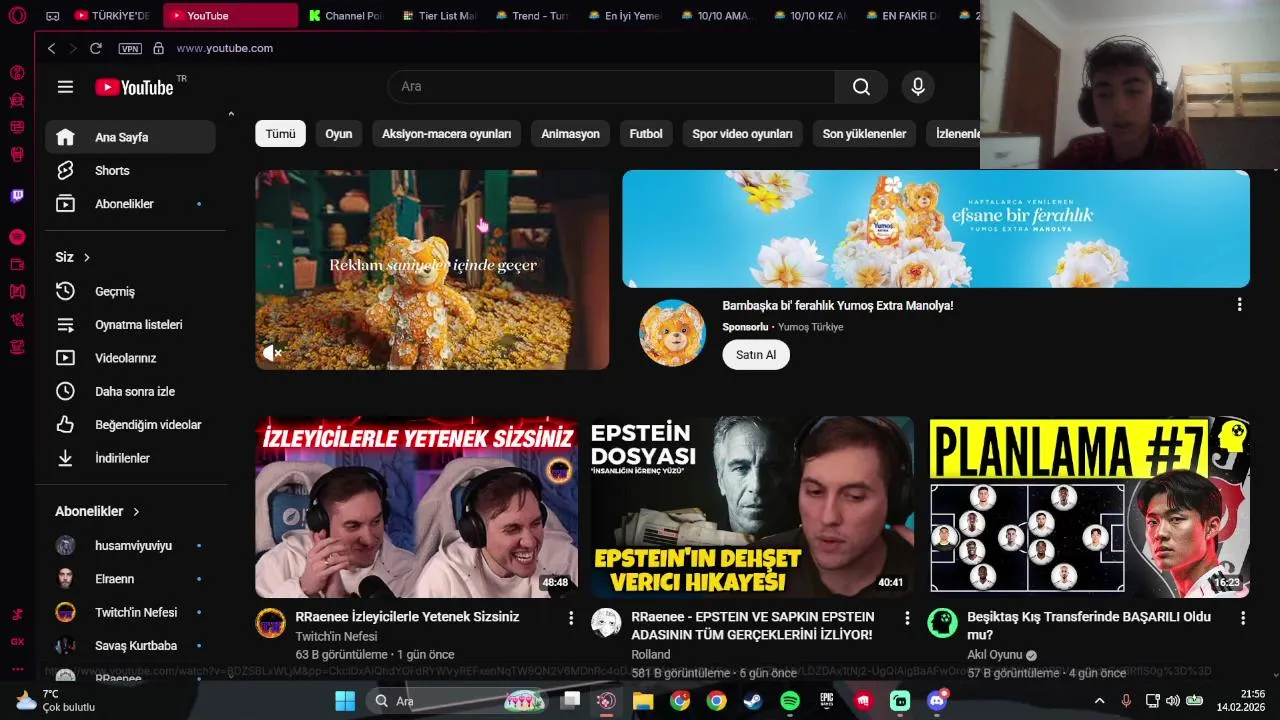Focus the YouTube Ara search field
This screenshot has height=720, width=1280.
tap(611, 87)
